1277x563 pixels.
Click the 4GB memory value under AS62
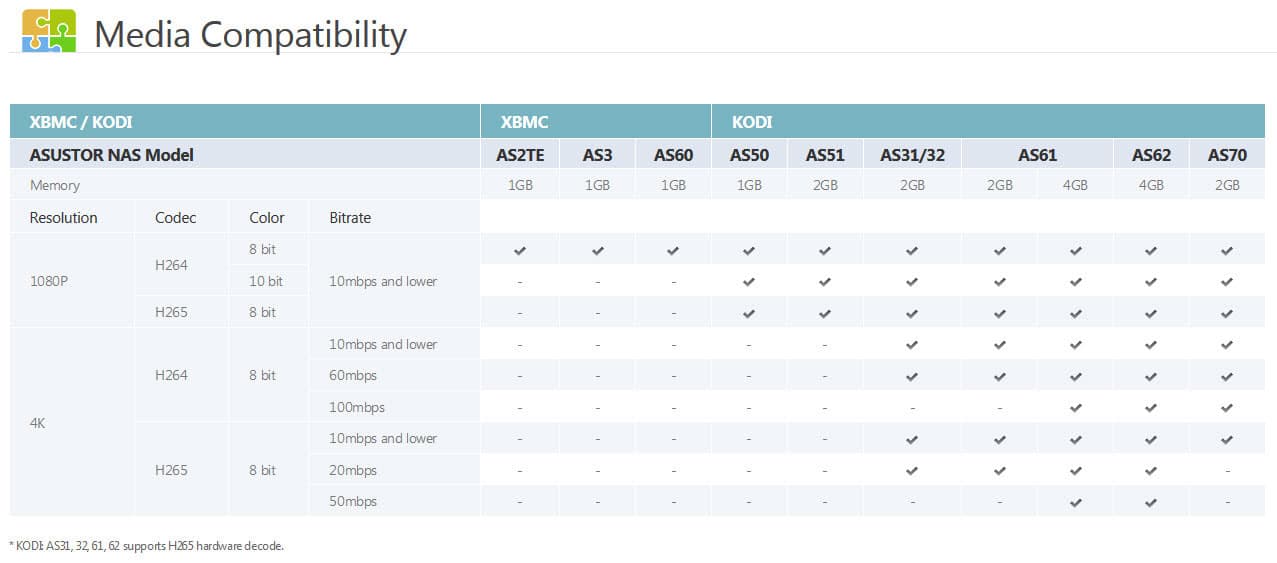[1151, 186]
